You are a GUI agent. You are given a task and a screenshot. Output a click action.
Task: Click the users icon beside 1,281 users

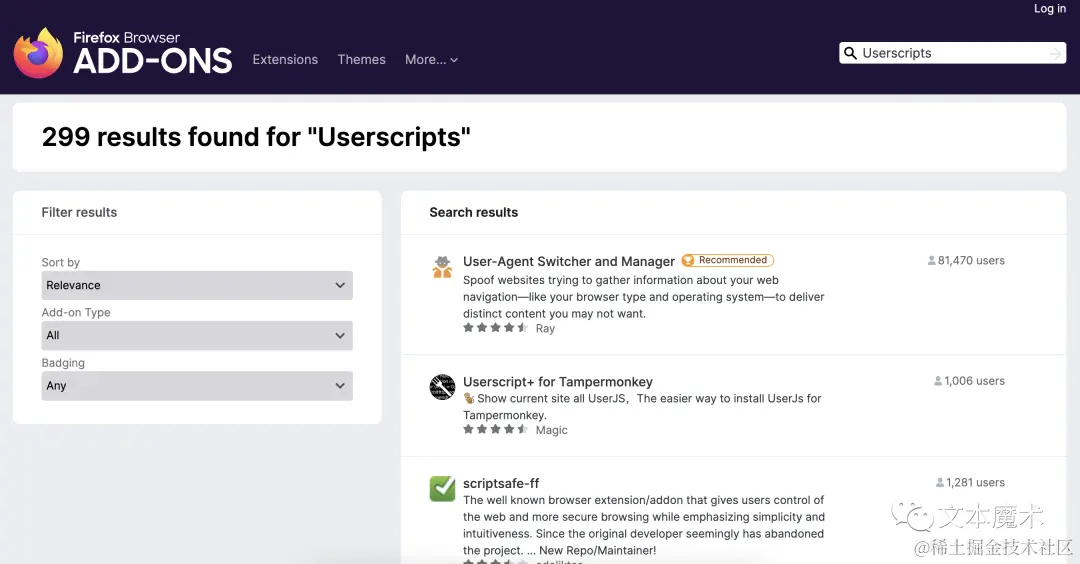tap(939, 483)
